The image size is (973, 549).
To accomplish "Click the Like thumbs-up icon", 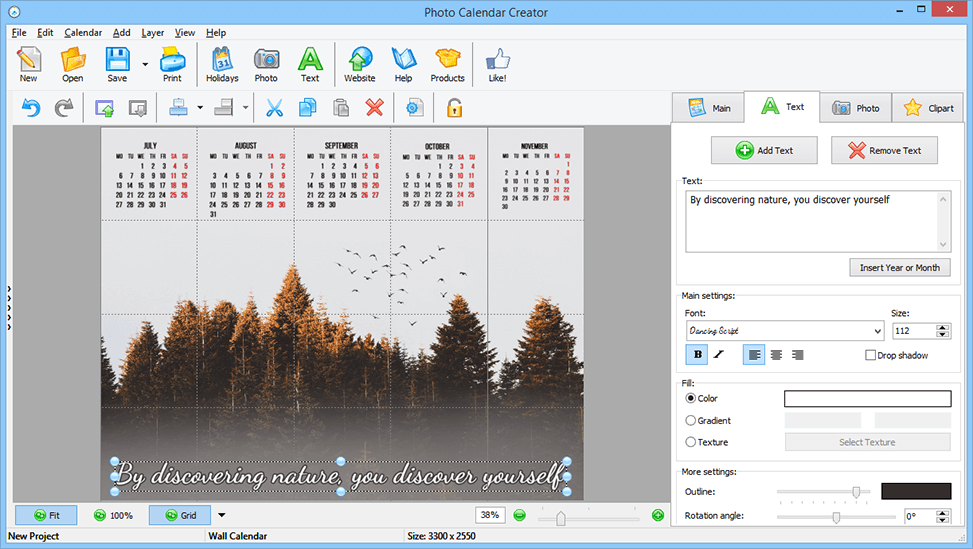I will tap(497, 64).
